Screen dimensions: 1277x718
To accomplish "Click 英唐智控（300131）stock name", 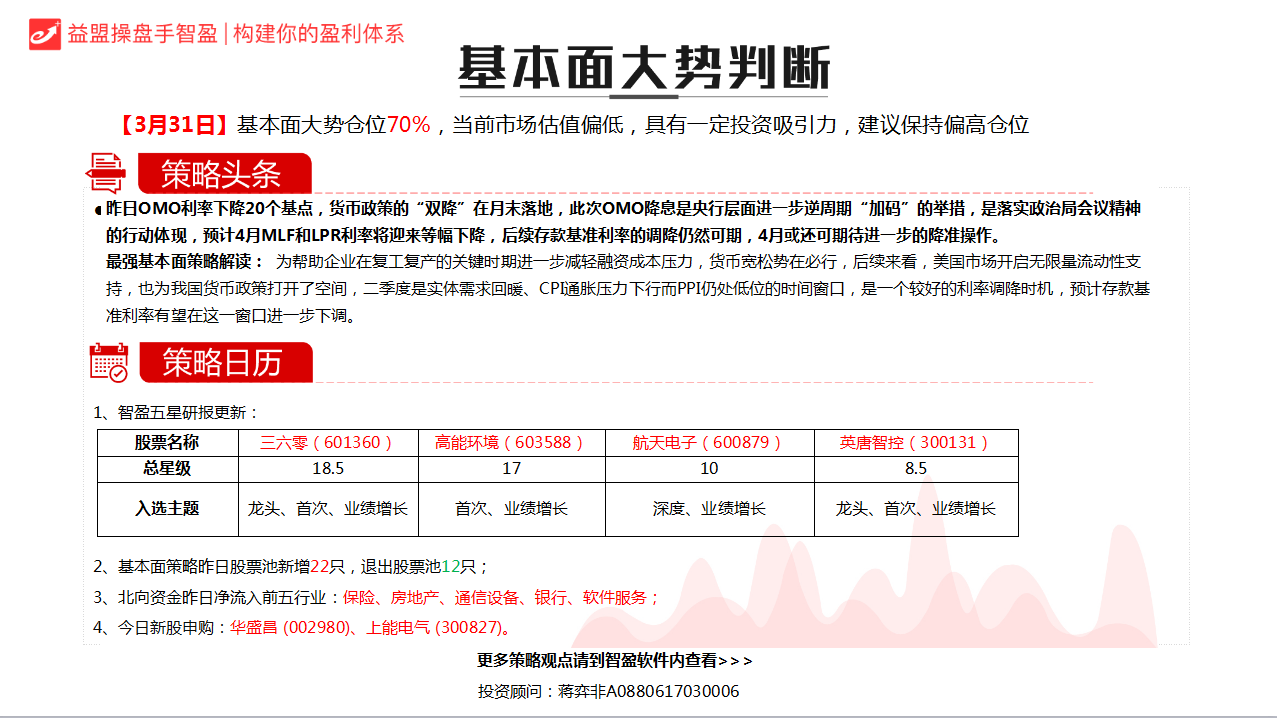I will point(915,442).
